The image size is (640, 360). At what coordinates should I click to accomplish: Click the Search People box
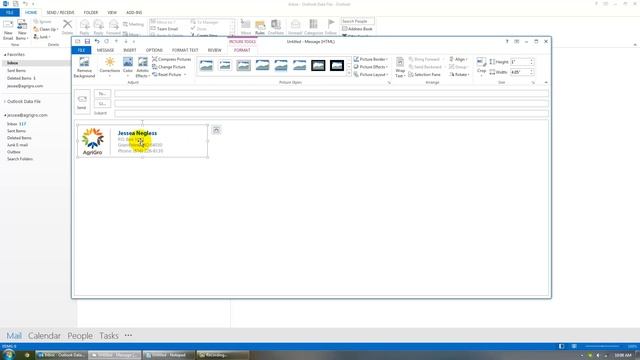click(358, 21)
